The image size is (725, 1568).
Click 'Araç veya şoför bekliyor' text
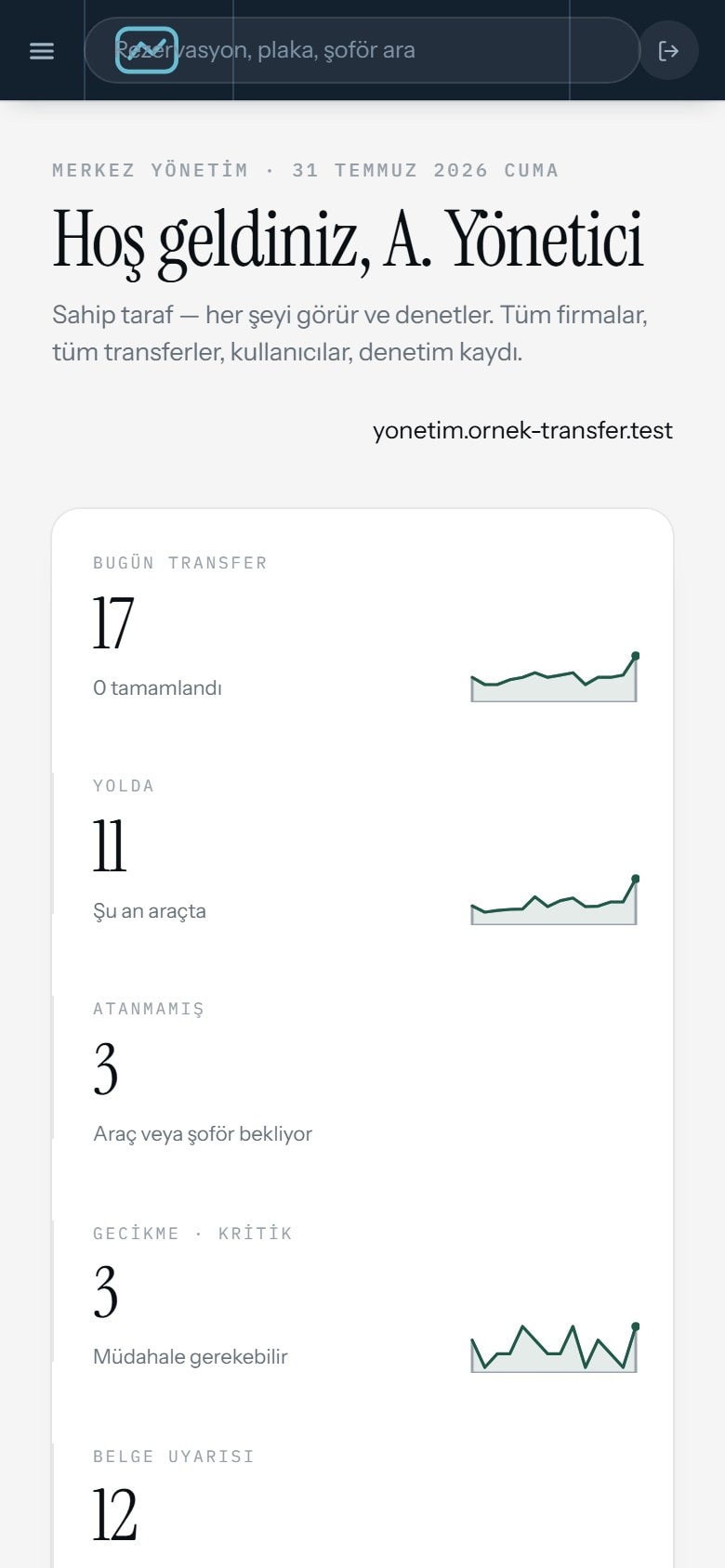coord(203,1134)
